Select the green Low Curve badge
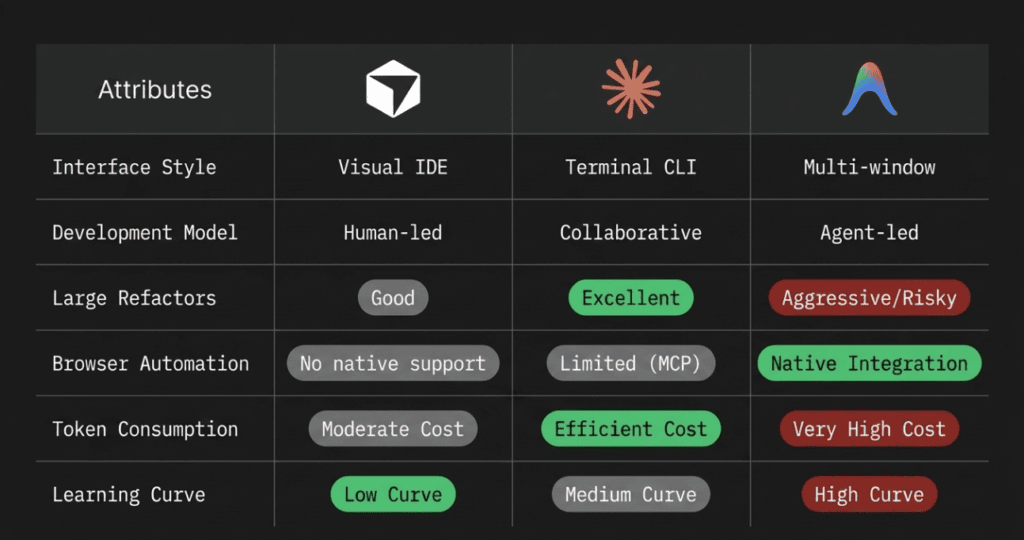1024x540 pixels. [393, 494]
